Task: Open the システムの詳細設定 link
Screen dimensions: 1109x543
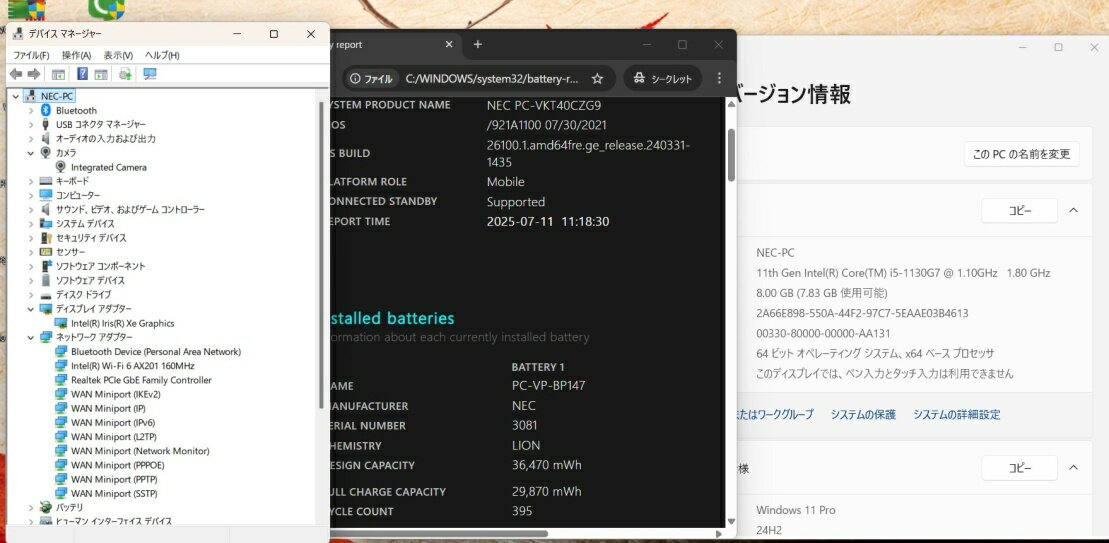Action: click(x=956, y=414)
